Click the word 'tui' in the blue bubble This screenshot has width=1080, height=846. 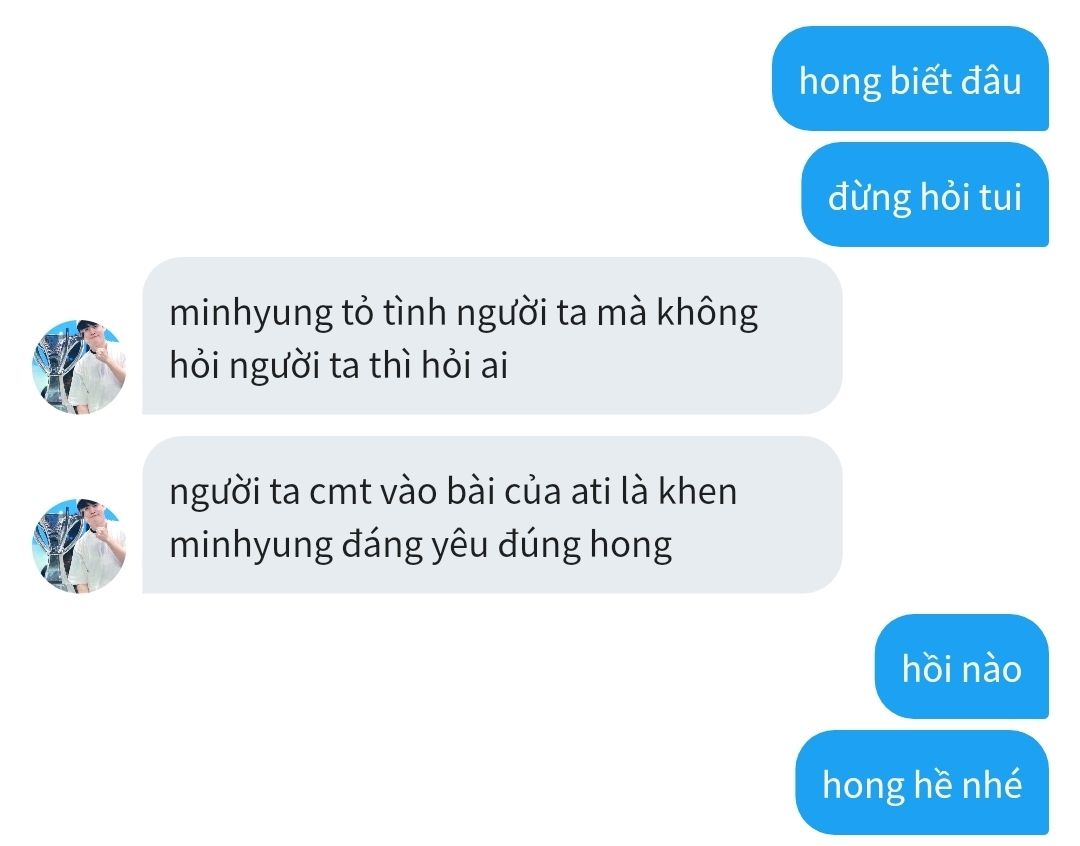tap(999, 196)
